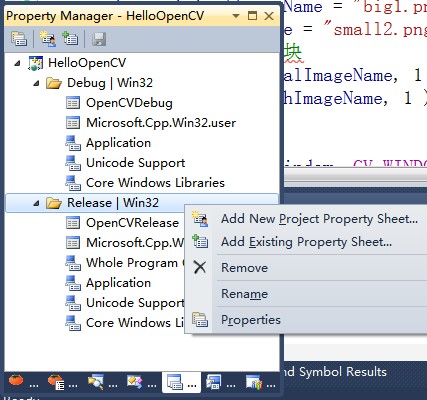Click the Properties toolbar icon in Property Manager
The height and width of the screenshot is (400, 427).
pos(19,39)
